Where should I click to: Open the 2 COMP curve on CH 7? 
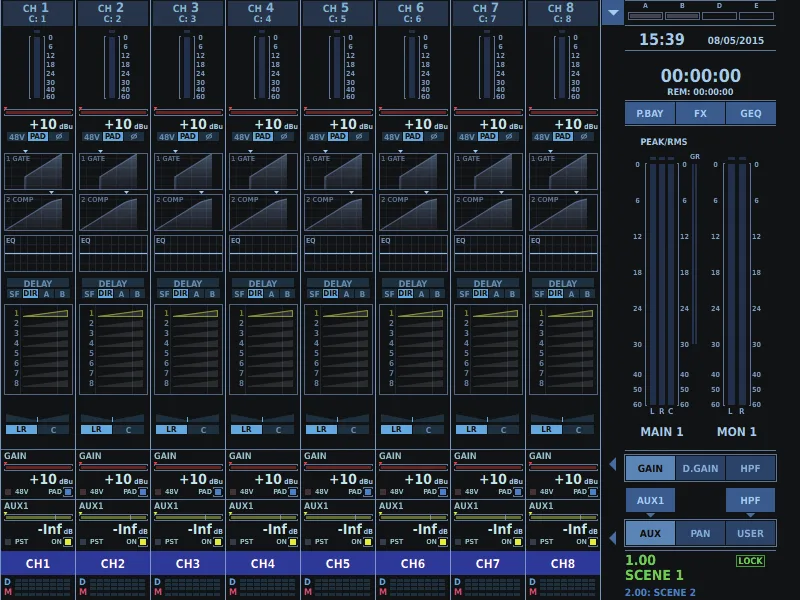488,212
